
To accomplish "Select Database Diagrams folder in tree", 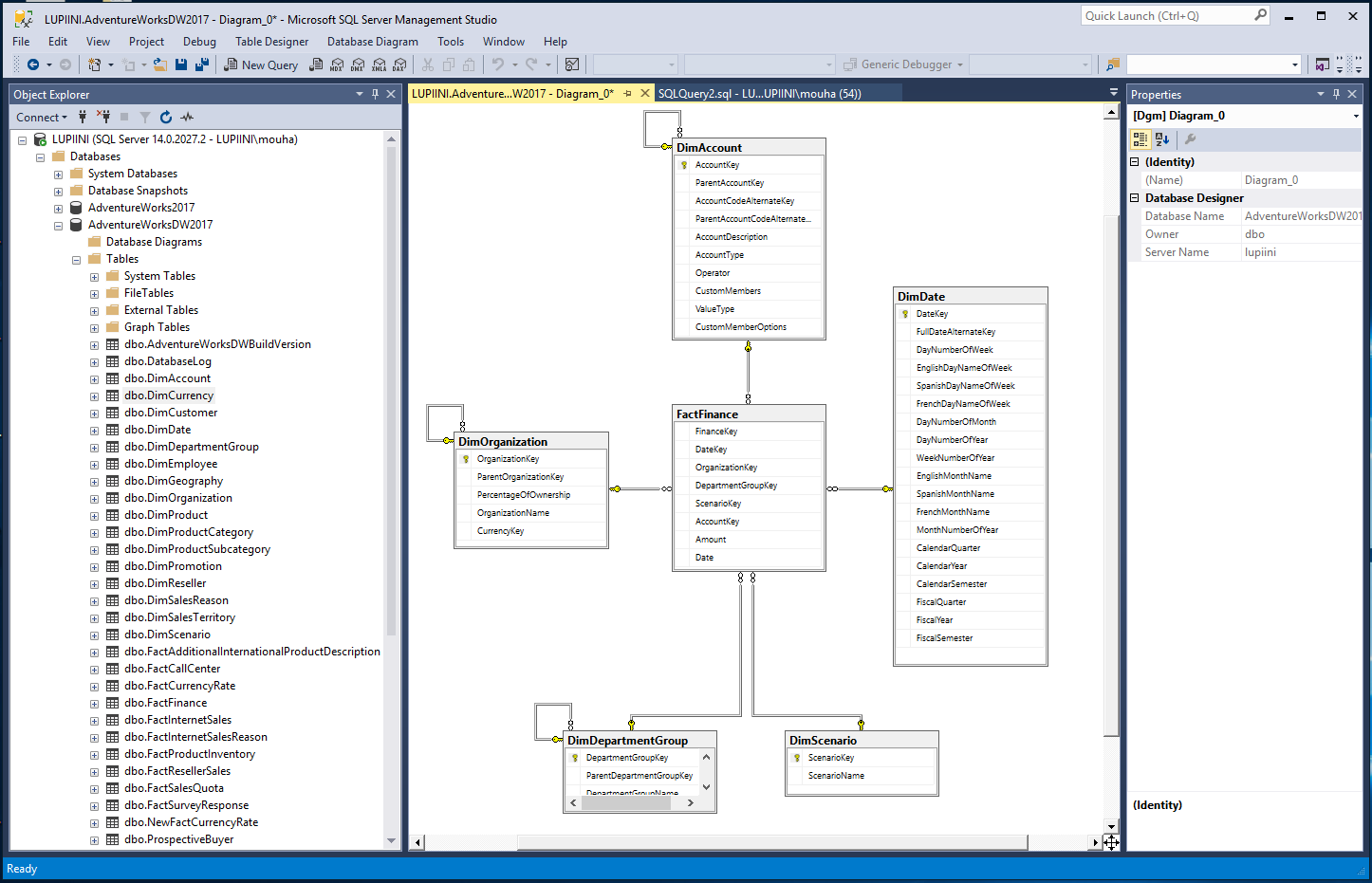I will coord(154,242).
